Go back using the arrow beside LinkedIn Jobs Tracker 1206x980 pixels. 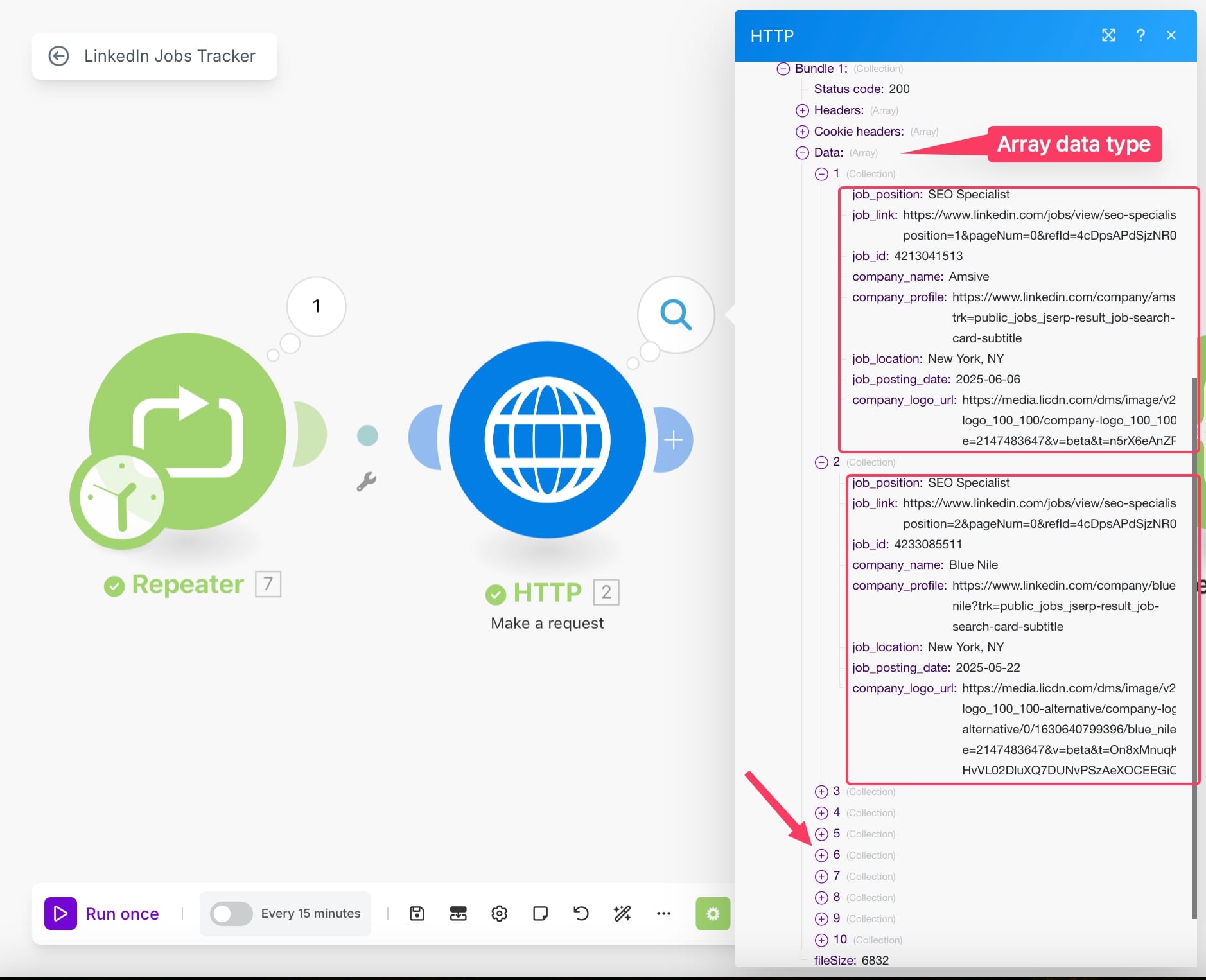coord(58,56)
